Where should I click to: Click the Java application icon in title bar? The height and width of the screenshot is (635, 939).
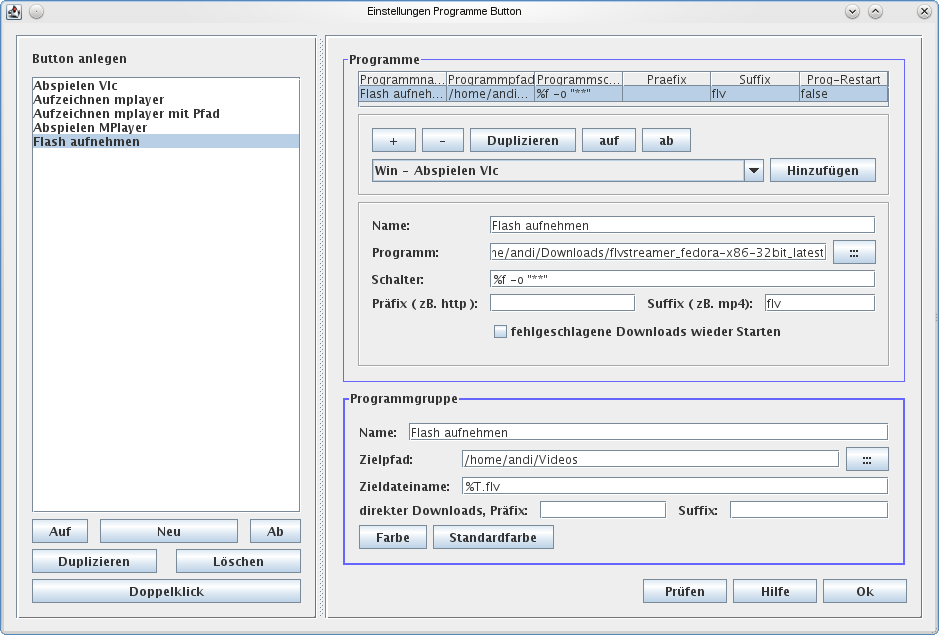pyautogui.click(x=14, y=12)
